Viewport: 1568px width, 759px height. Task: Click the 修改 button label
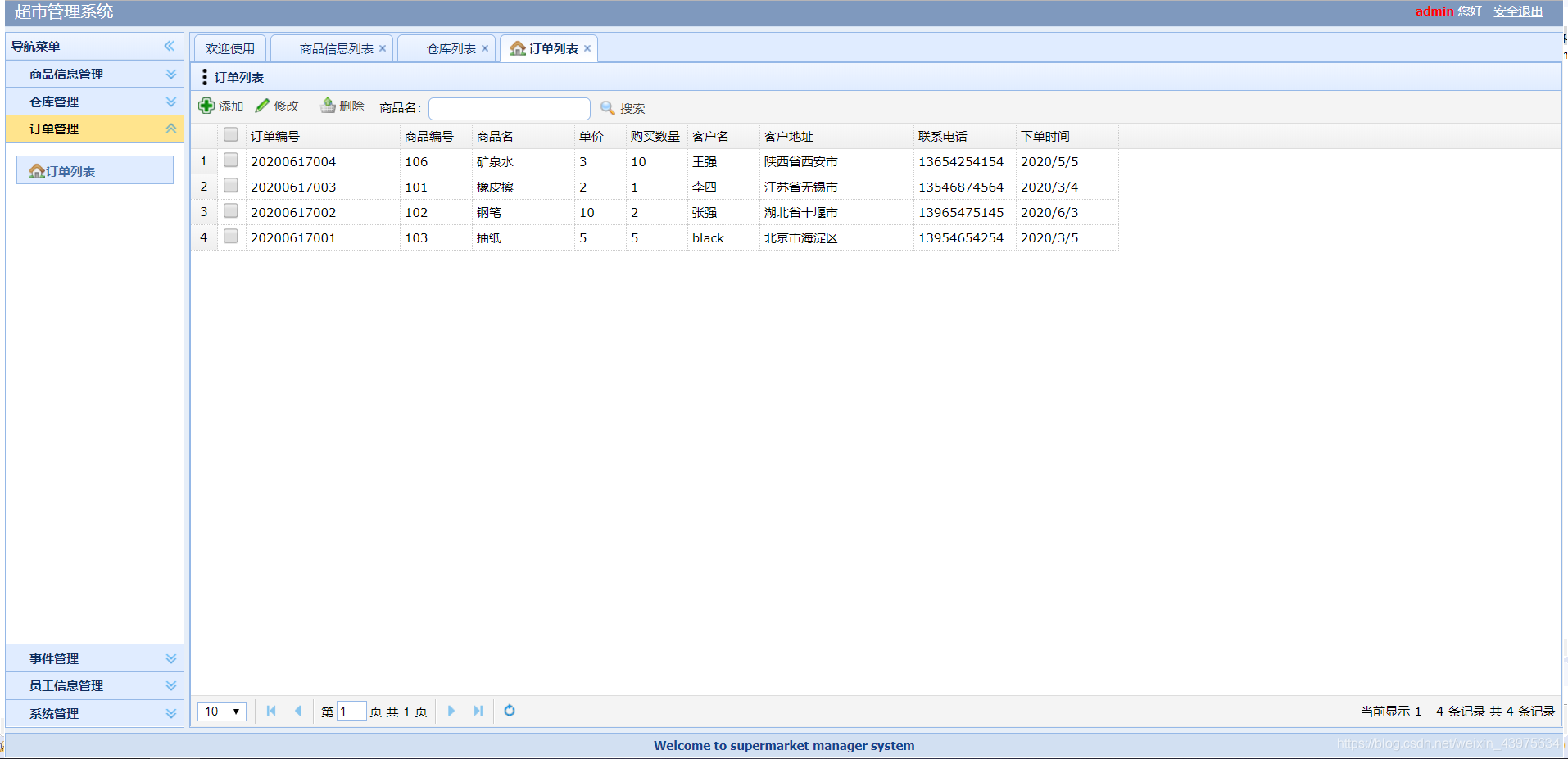(287, 106)
